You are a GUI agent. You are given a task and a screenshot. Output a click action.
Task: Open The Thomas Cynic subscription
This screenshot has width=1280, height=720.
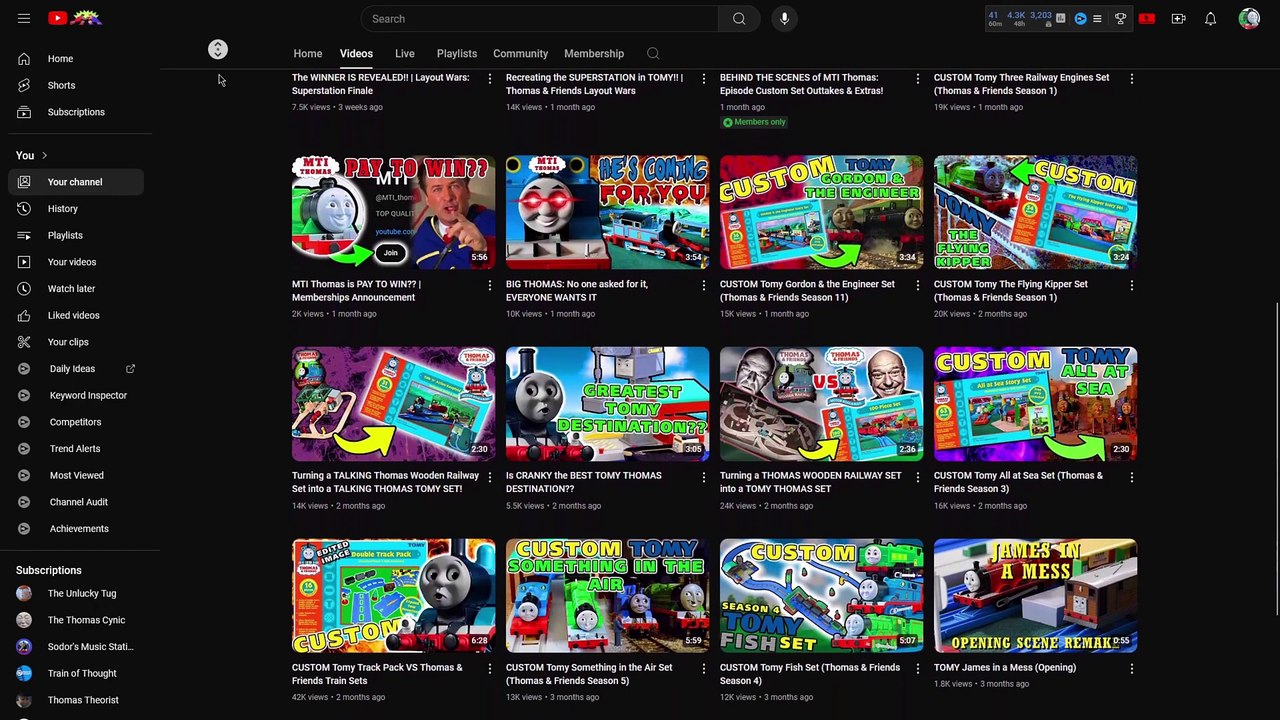(76, 620)
